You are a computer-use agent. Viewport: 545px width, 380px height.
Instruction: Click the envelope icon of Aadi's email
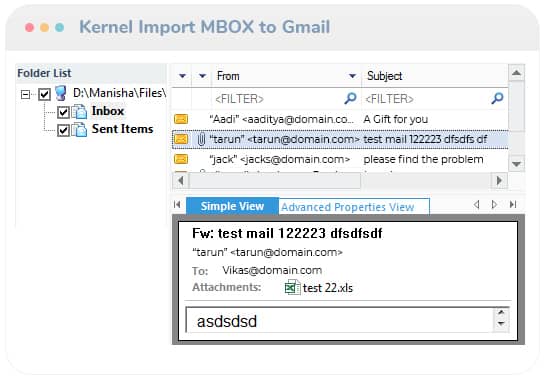tap(181, 119)
